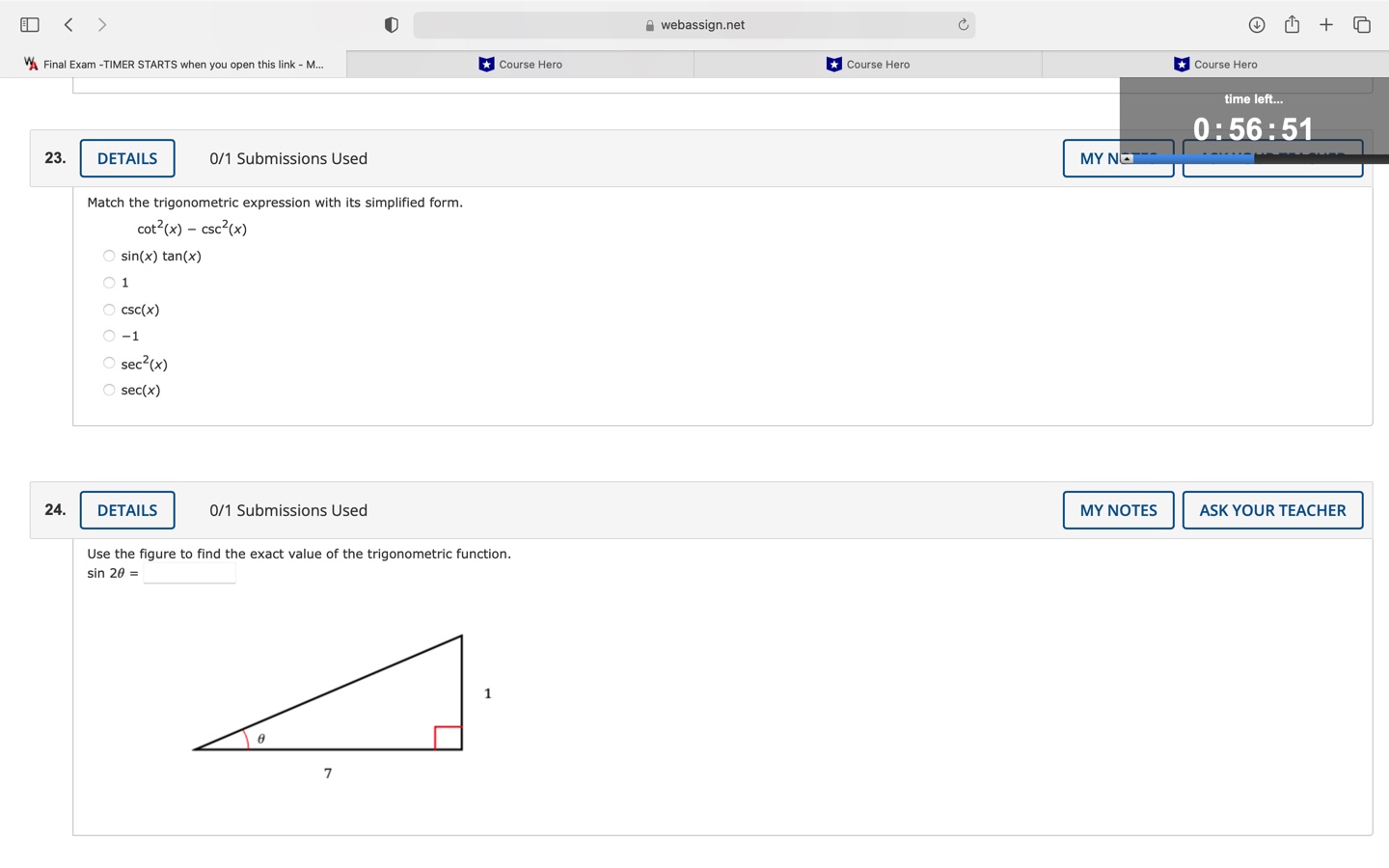
Task: Select the sin(x) tan(x) answer option
Action: 109,256
